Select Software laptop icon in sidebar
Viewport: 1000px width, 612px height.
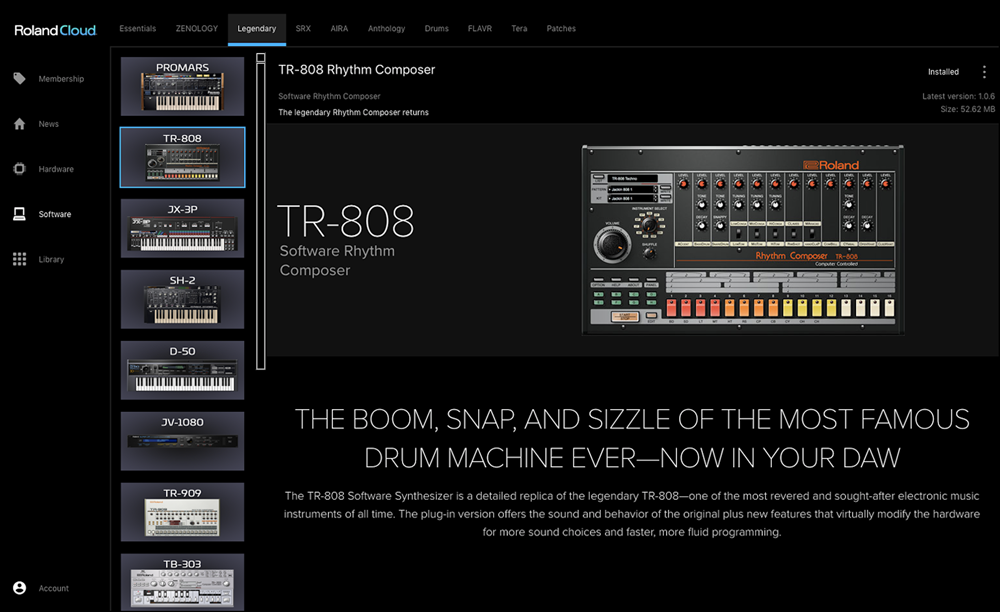pos(20,214)
